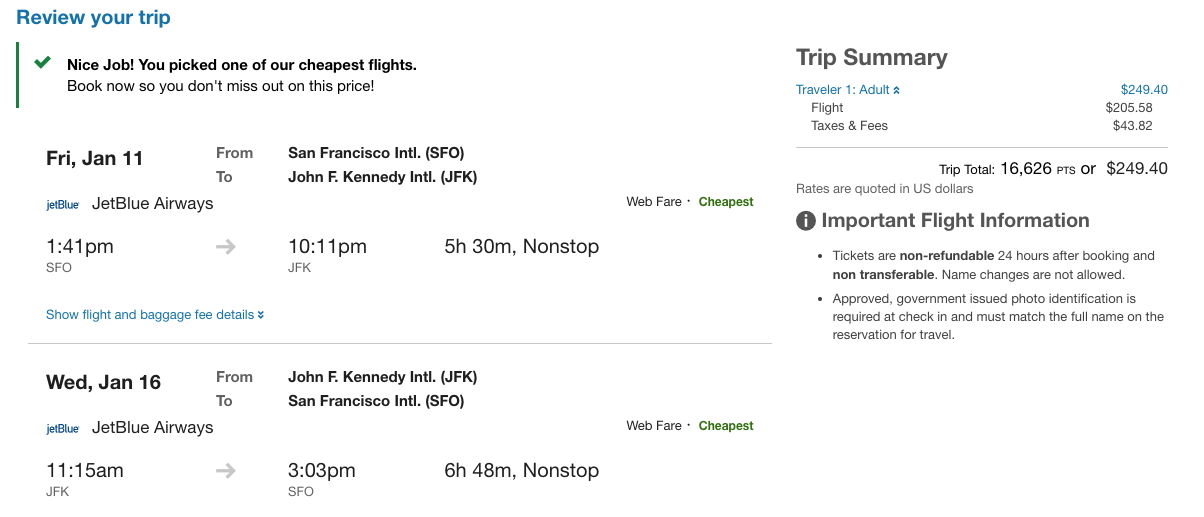The height and width of the screenshot is (517, 1204).
Task: Click the Flight $205.58 amount
Action: point(1128,108)
